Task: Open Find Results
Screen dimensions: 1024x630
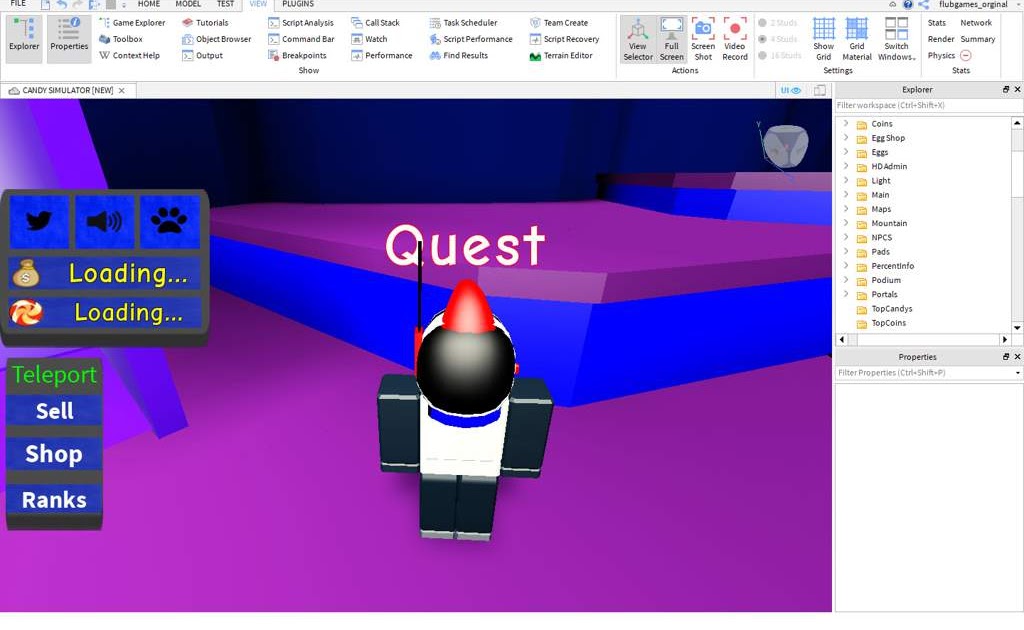Action: [x=458, y=55]
